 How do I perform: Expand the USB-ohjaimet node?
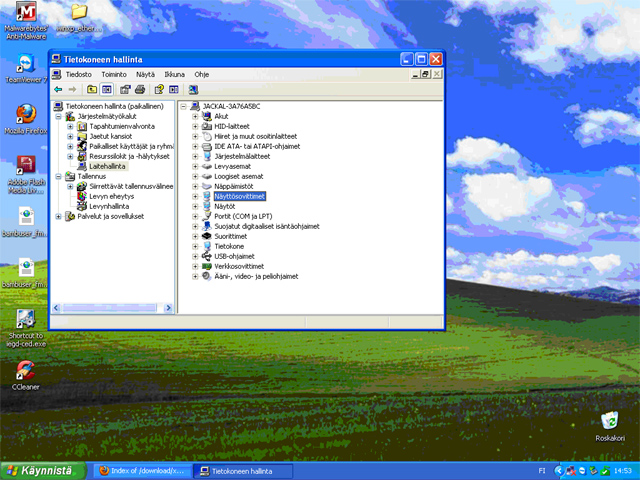(195, 256)
